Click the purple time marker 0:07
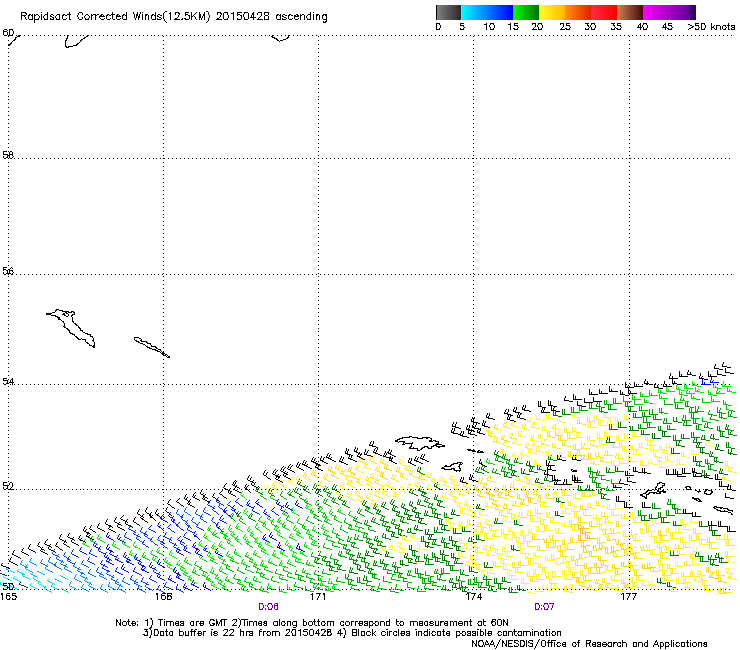Image resolution: width=740 pixels, height=650 pixels. point(544,607)
